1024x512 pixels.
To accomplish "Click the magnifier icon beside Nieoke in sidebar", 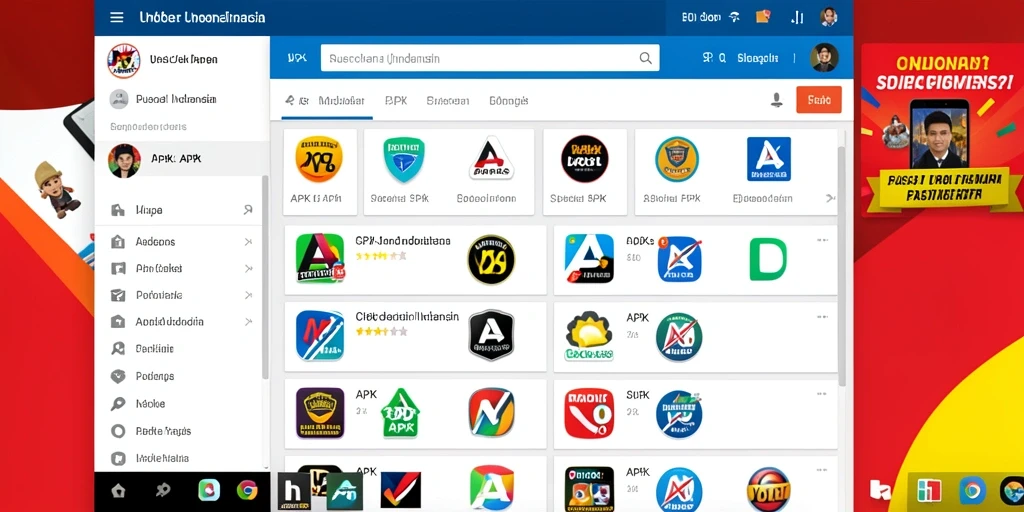I will (118, 404).
